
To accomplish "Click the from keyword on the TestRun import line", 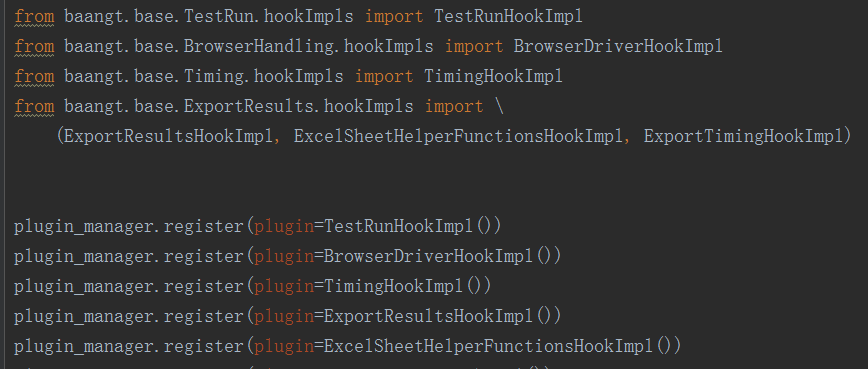I will 34,17.
